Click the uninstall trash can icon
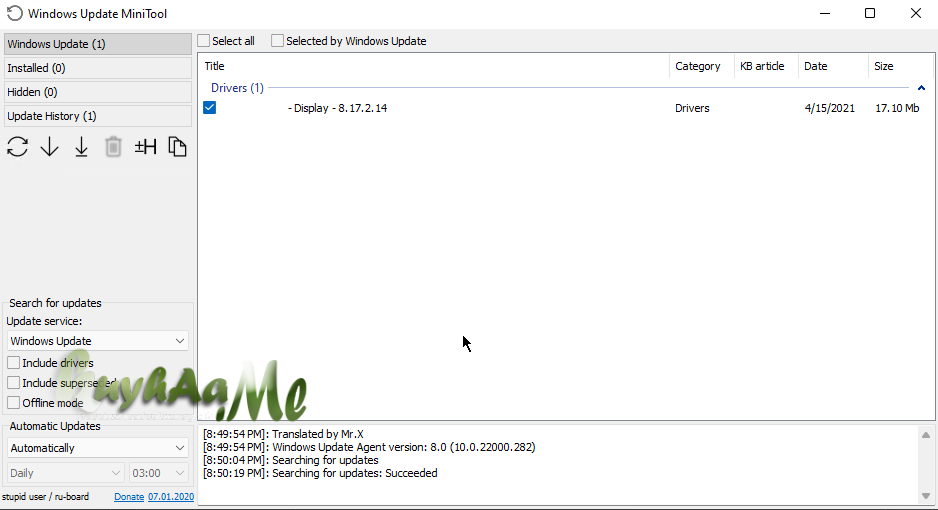938x510 pixels. click(113, 146)
